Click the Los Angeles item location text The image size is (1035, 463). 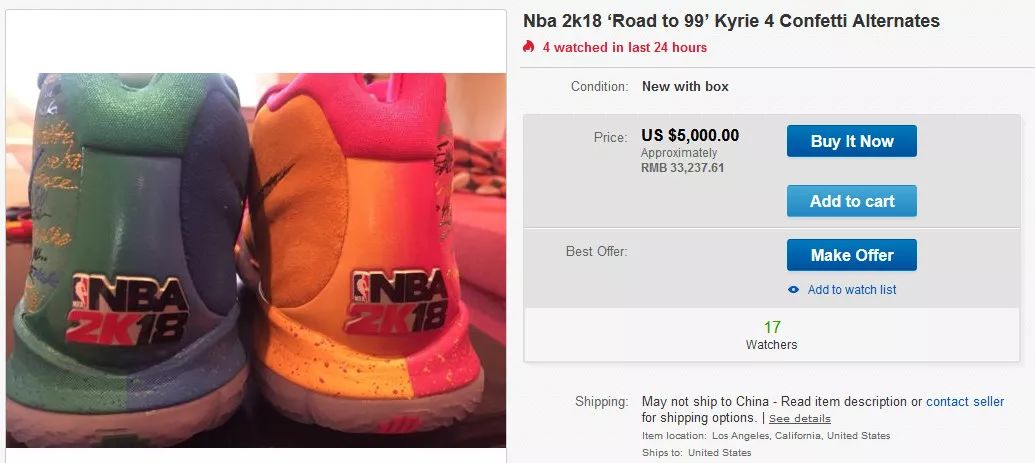800,436
